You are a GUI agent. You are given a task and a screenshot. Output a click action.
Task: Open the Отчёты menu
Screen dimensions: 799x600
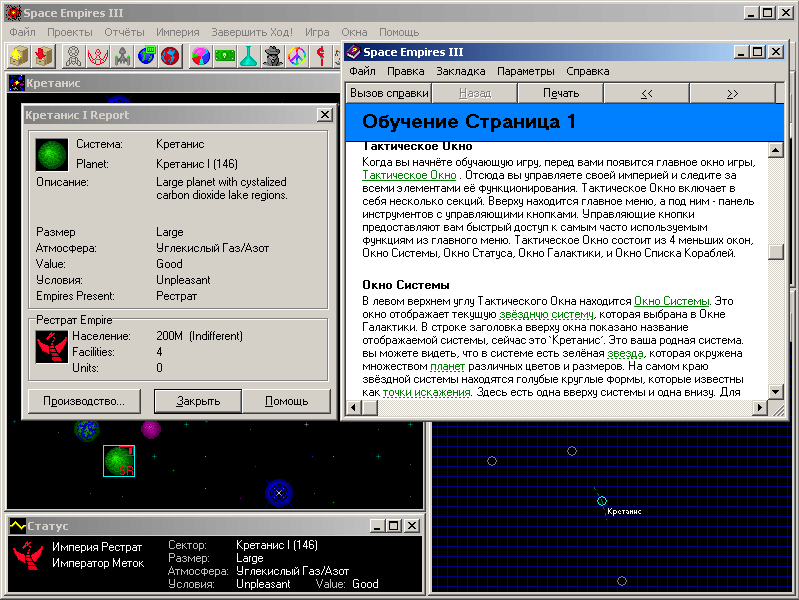coord(124,32)
